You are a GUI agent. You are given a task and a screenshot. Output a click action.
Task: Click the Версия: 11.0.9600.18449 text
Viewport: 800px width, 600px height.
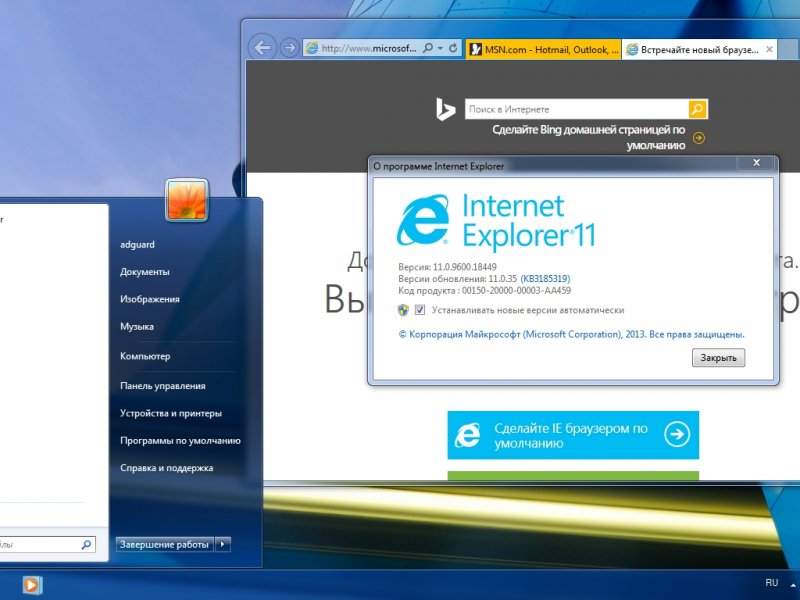(447, 266)
